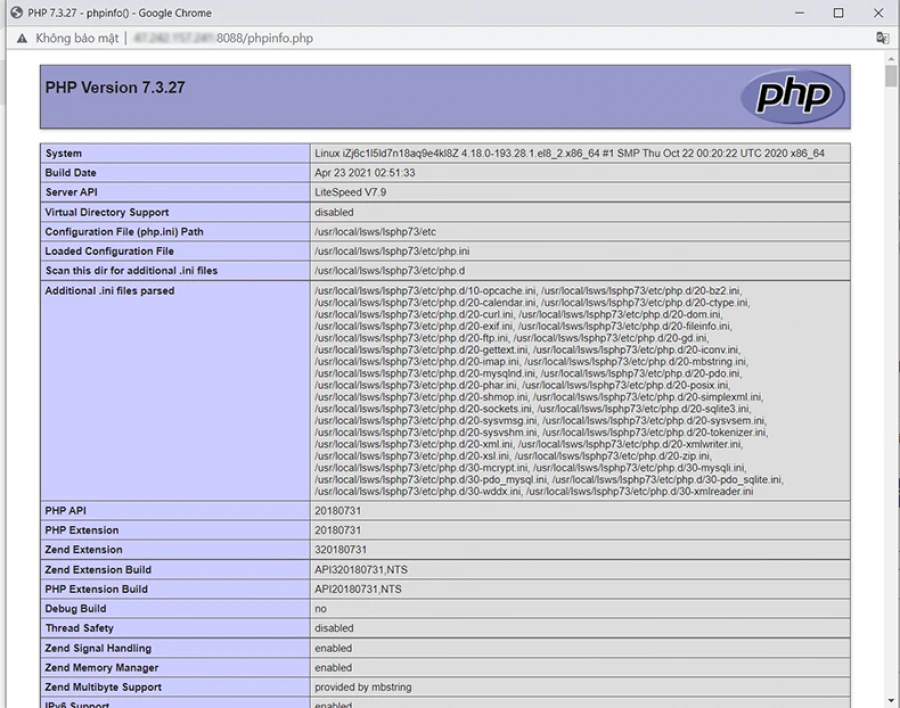Click the path '/usr/local/lsws/lsphp73/etc'
Image resolution: width=900 pixels, height=708 pixels.
pos(375,231)
